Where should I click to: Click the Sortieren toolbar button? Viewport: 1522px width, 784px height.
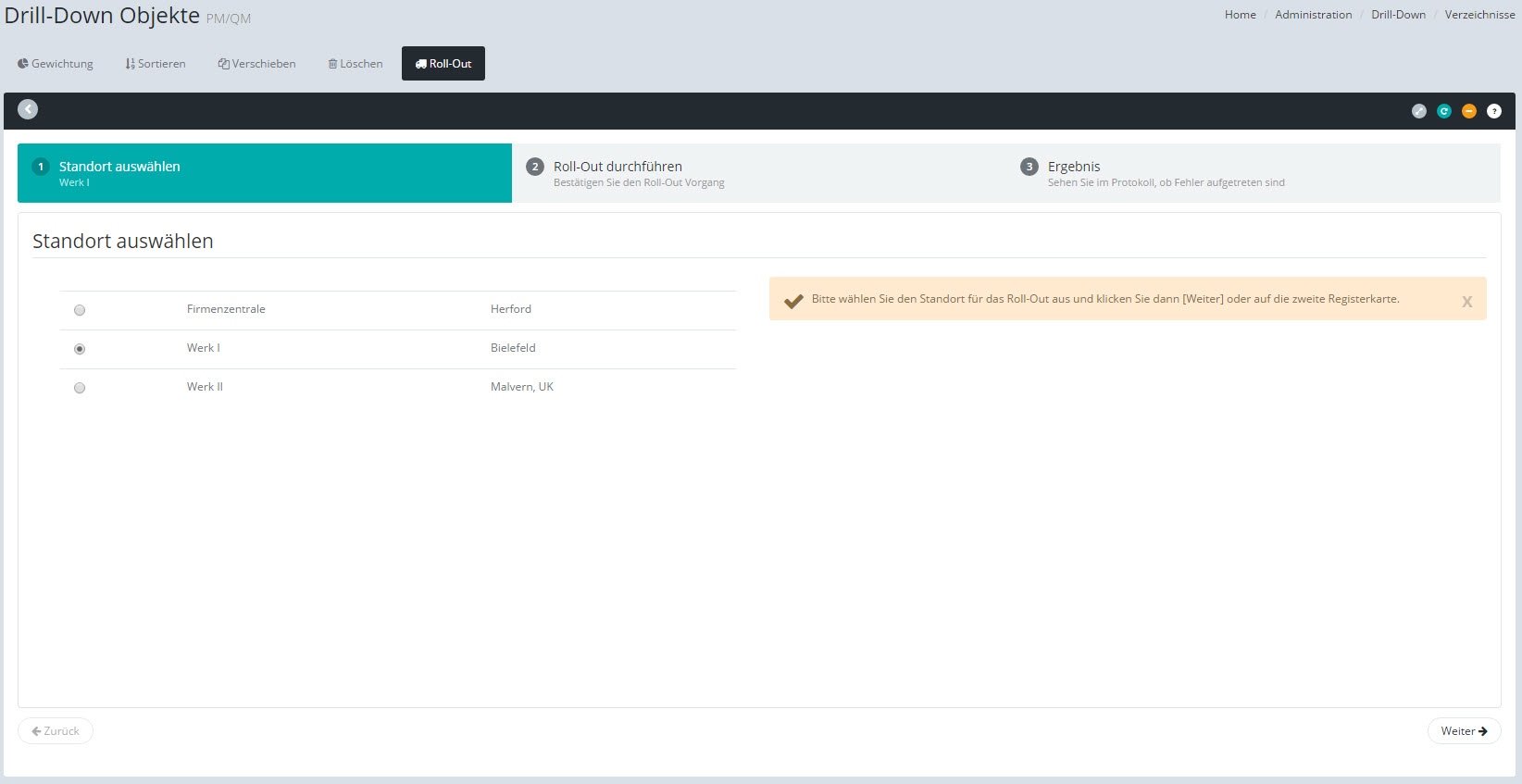[156, 64]
